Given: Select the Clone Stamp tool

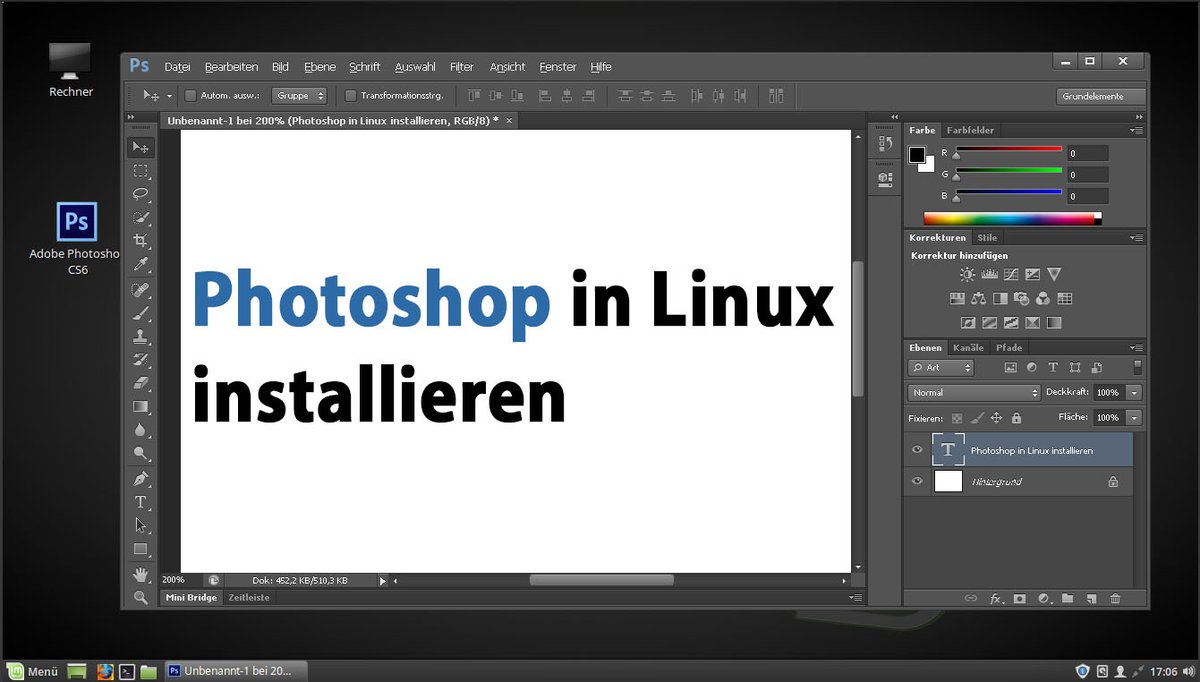Looking at the screenshot, I should pos(141,335).
